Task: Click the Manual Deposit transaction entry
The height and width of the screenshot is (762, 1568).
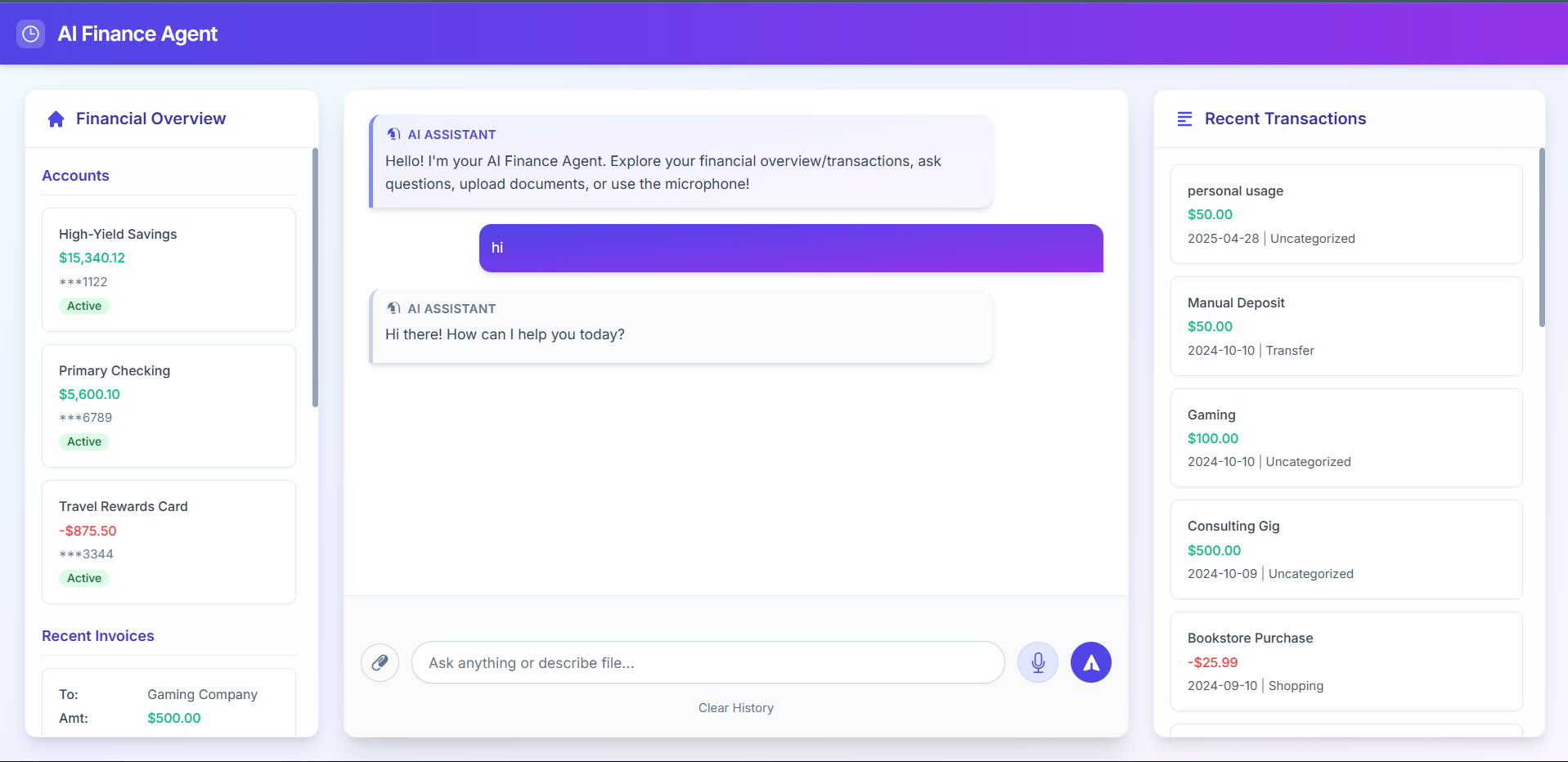Action: (1346, 326)
